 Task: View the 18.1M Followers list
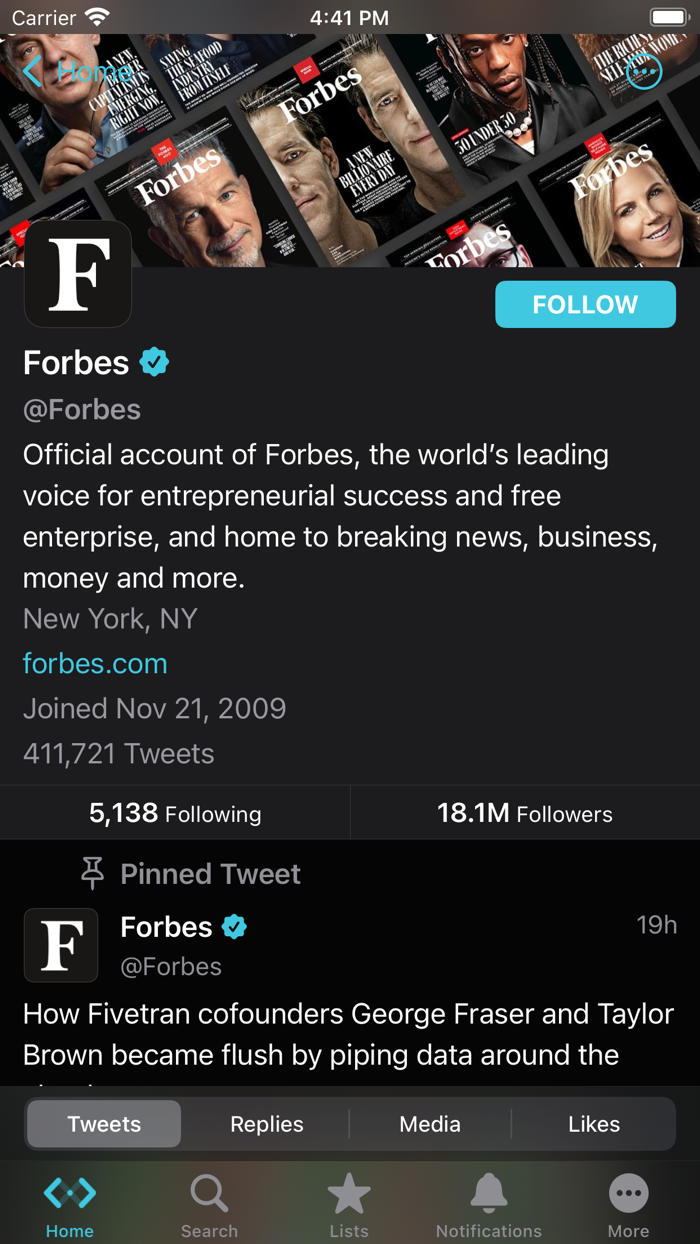(525, 813)
